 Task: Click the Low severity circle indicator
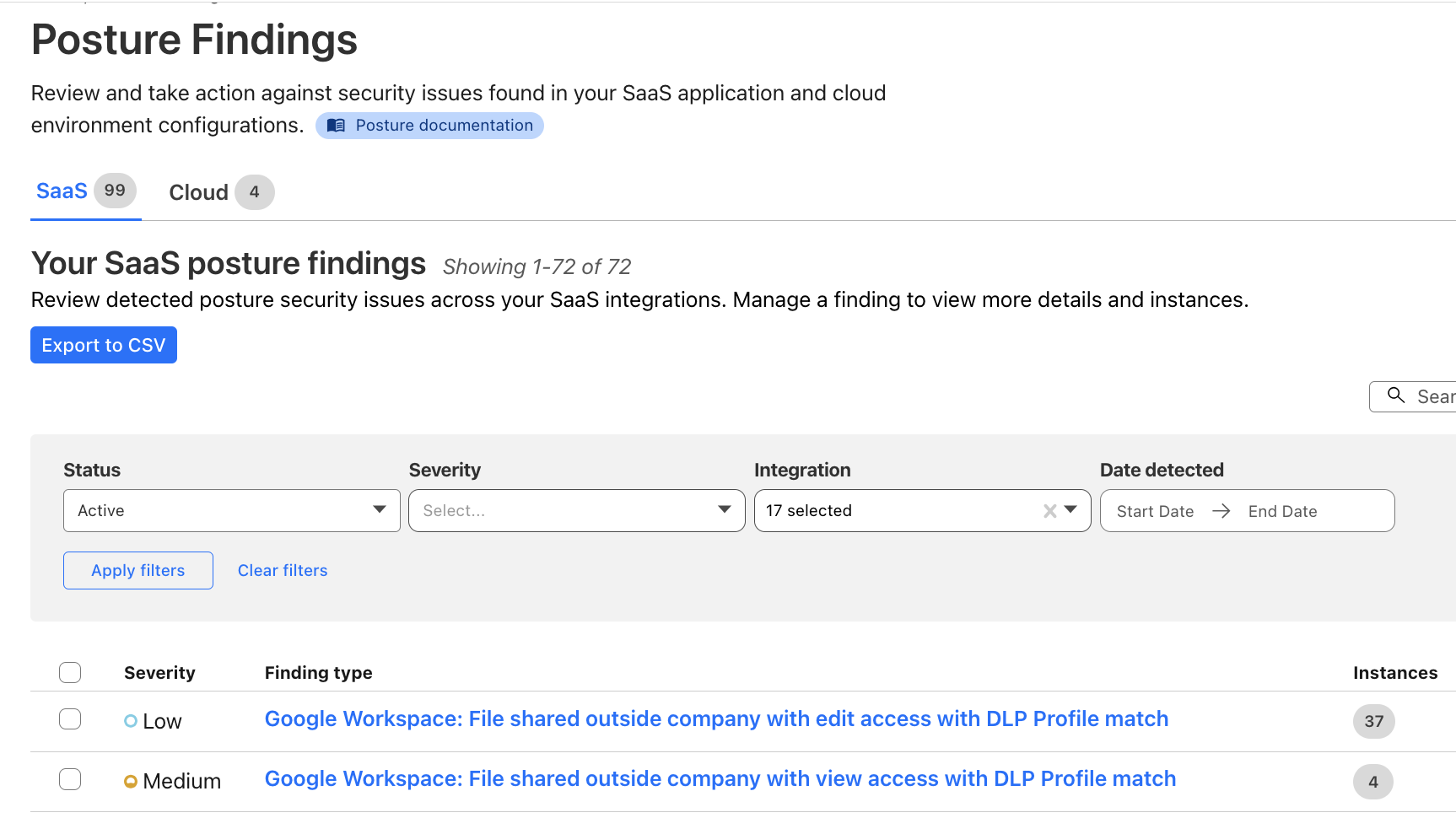pos(131,721)
